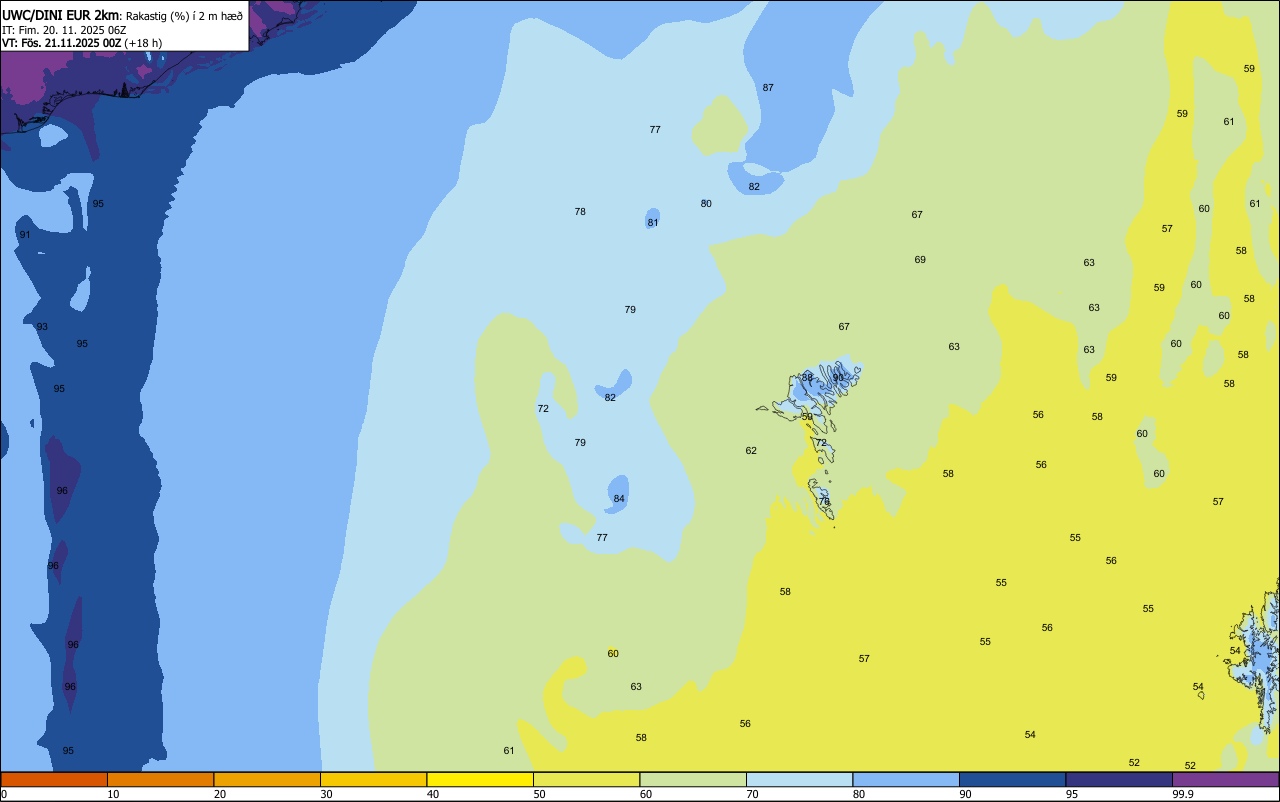Click the 10–20 orange legend swatch
The height and width of the screenshot is (802, 1280).
point(160,779)
